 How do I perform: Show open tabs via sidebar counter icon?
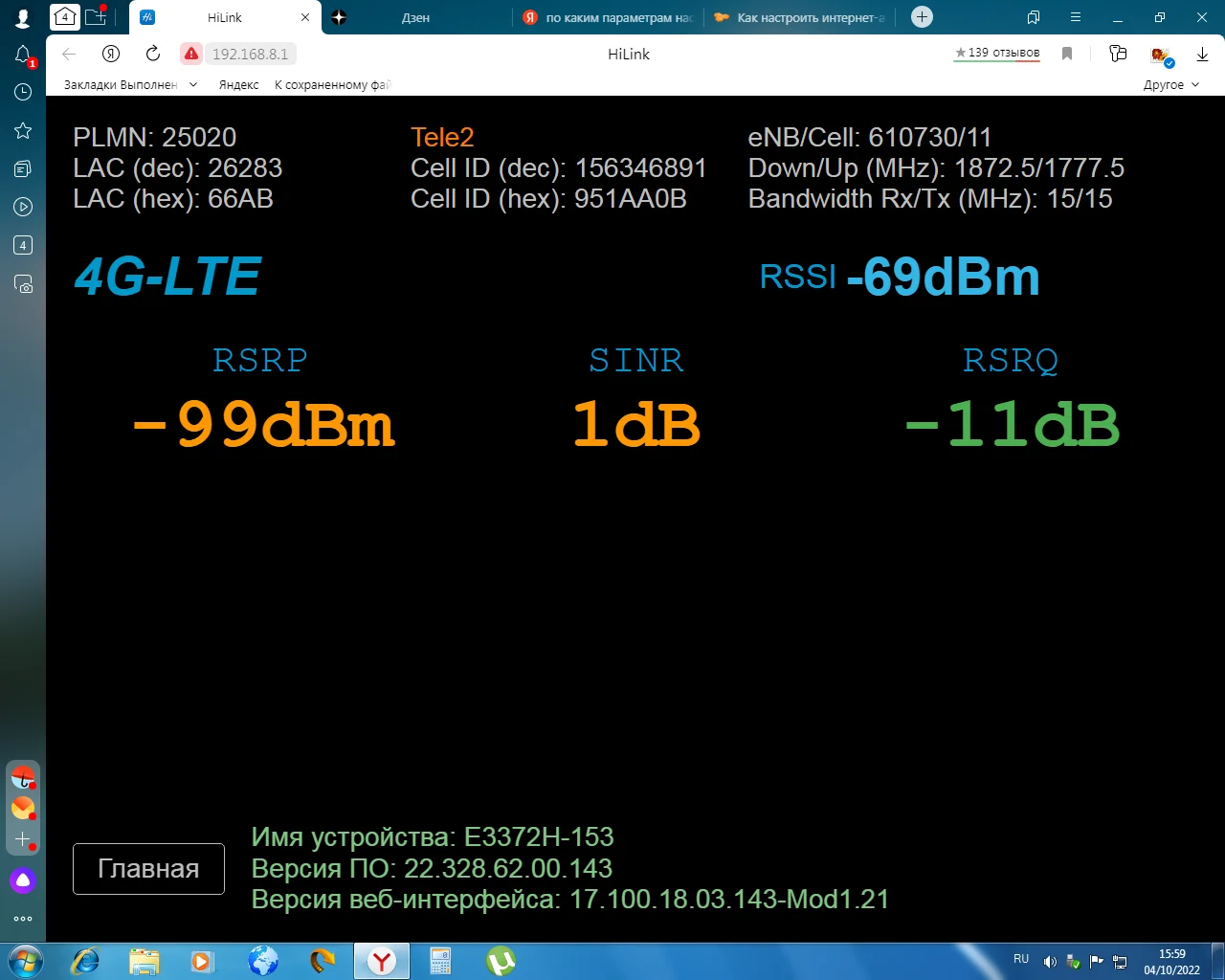tap(23, 245)
